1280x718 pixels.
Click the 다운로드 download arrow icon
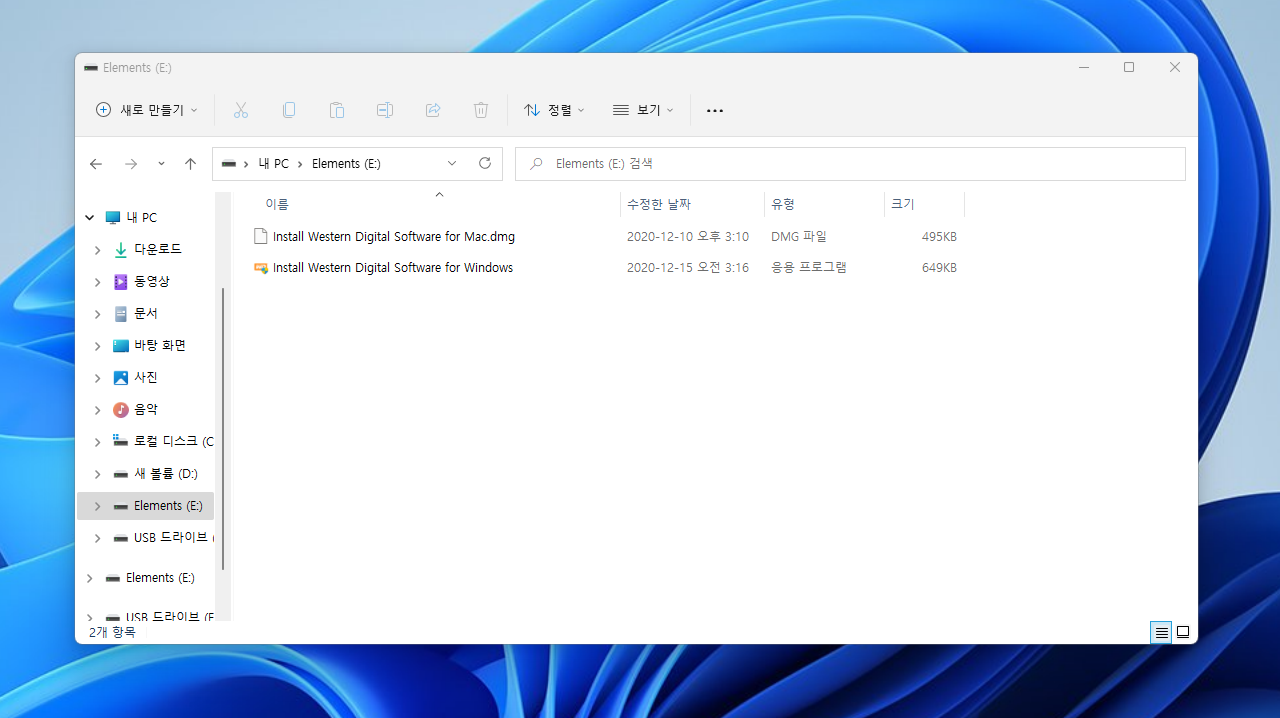pyautogui.click(x=121, y=249)
